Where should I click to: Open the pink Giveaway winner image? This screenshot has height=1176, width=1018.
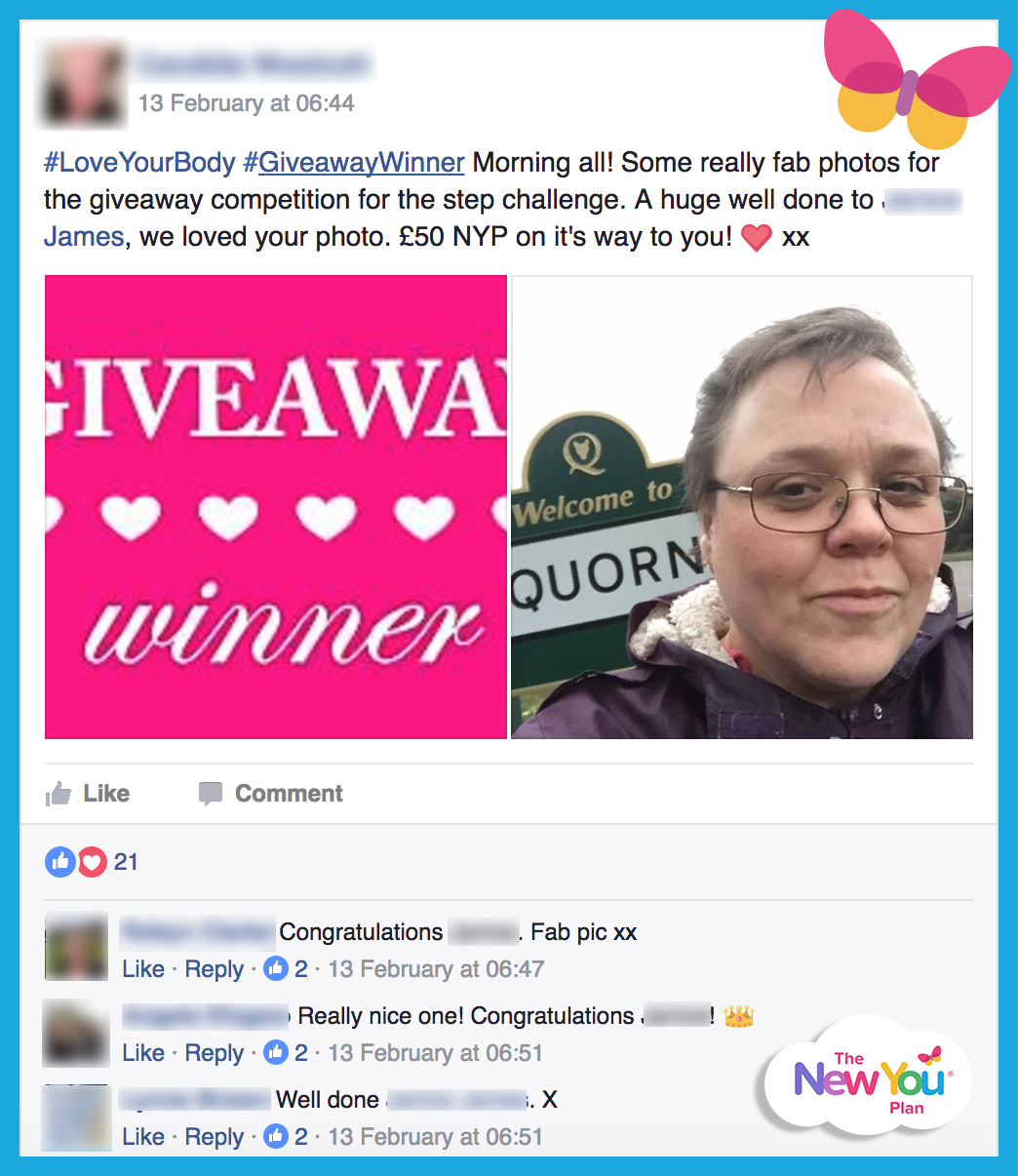[x=276, y=507]
